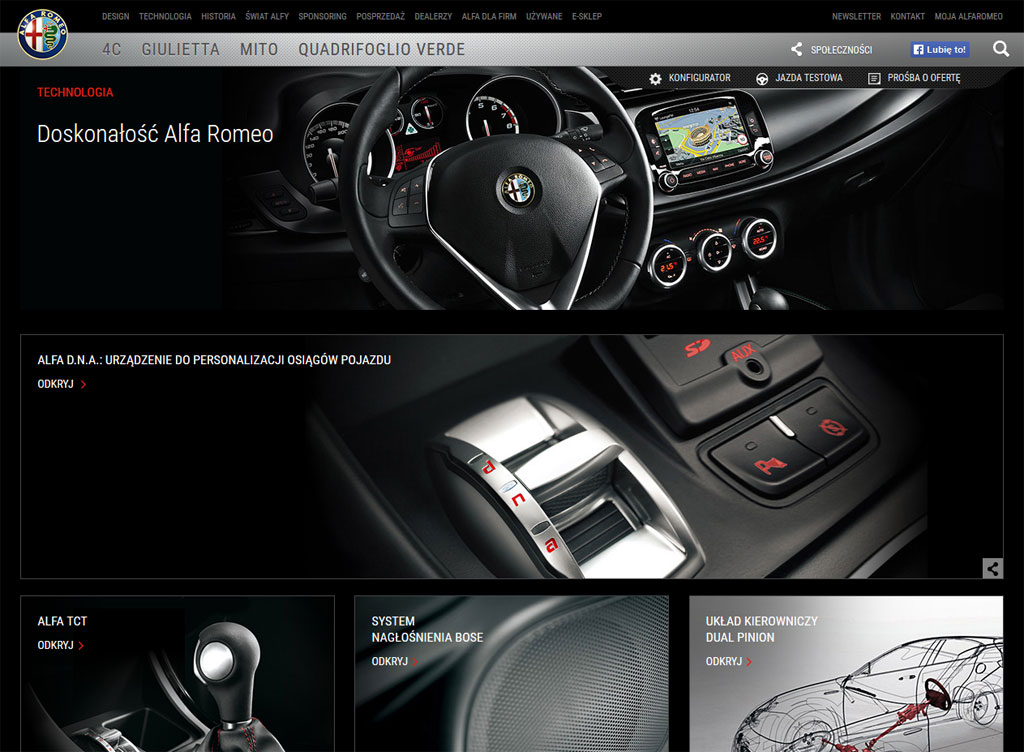Open the search magnifier icon
This screenshot has height=752, width=1024.
[x=1000, y=49]
